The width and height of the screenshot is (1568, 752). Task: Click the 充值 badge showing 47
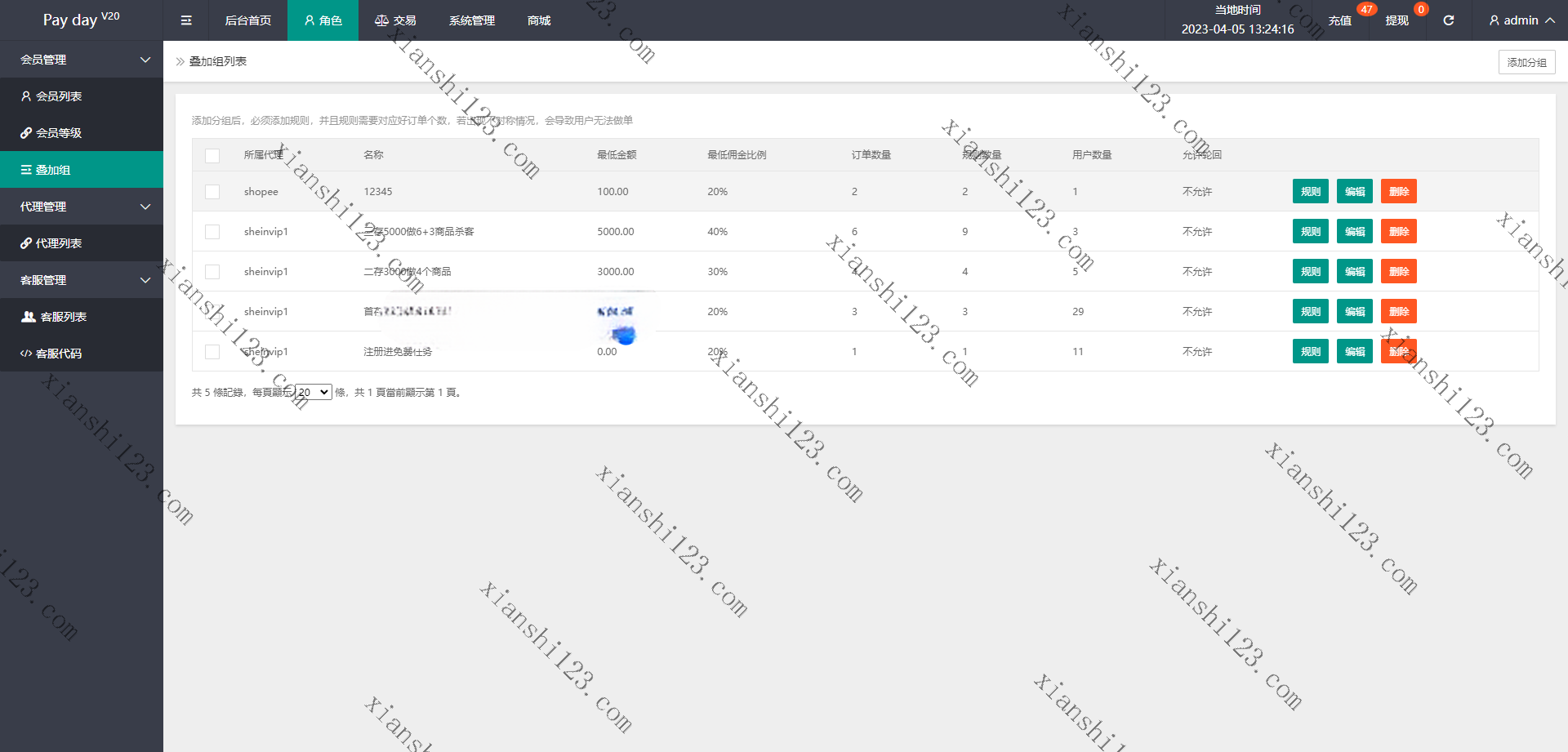(1366, 10)
